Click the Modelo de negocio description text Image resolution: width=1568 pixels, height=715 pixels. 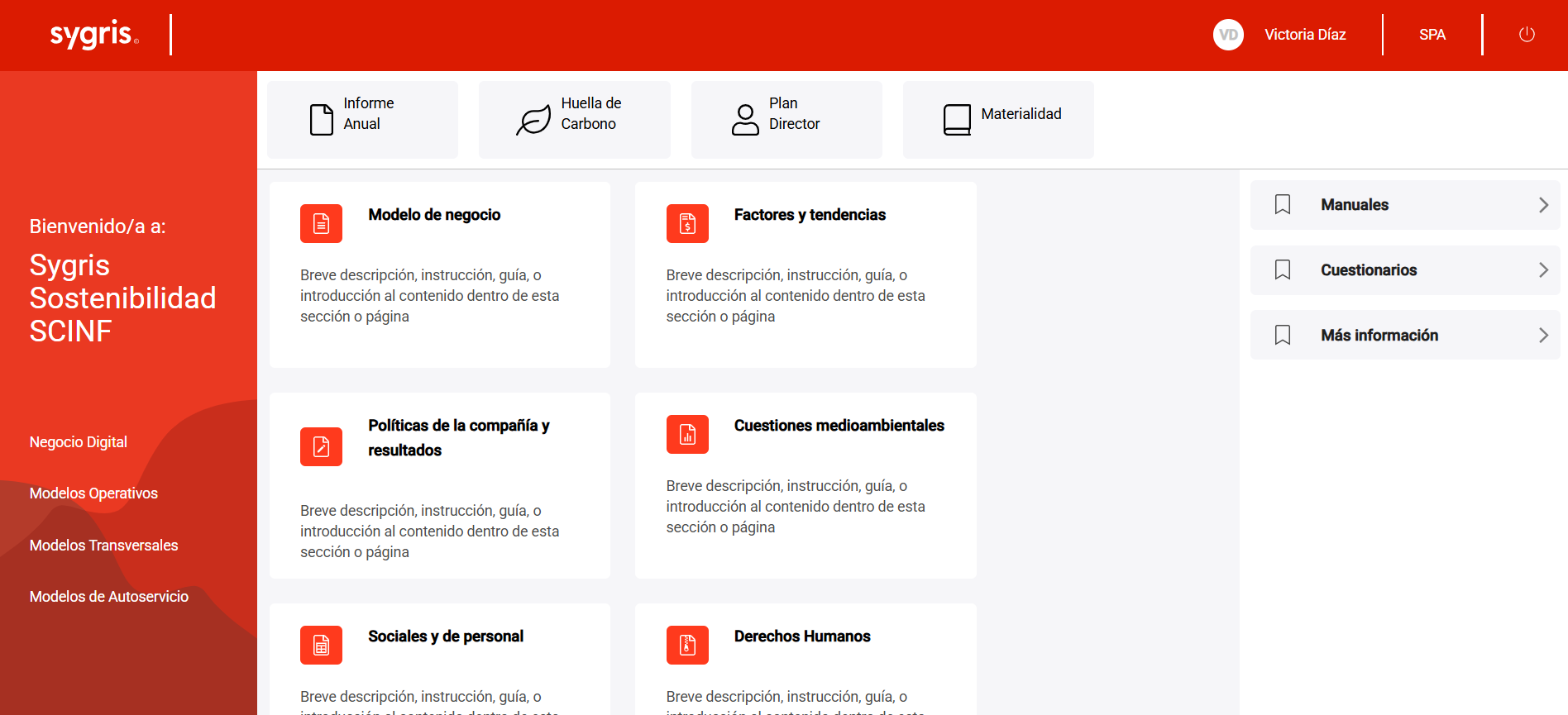coord(430,296)
